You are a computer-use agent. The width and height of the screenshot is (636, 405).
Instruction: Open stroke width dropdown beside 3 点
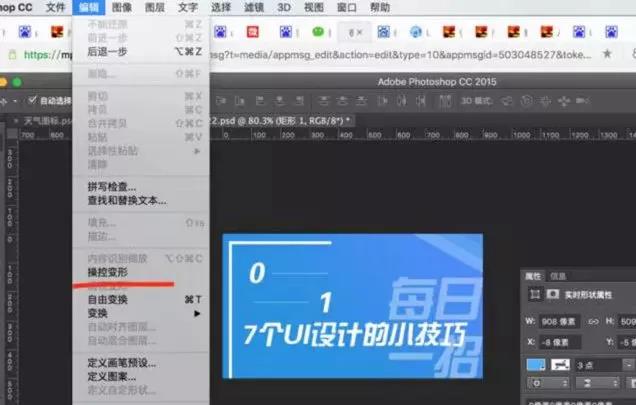[x=629, y=365]
